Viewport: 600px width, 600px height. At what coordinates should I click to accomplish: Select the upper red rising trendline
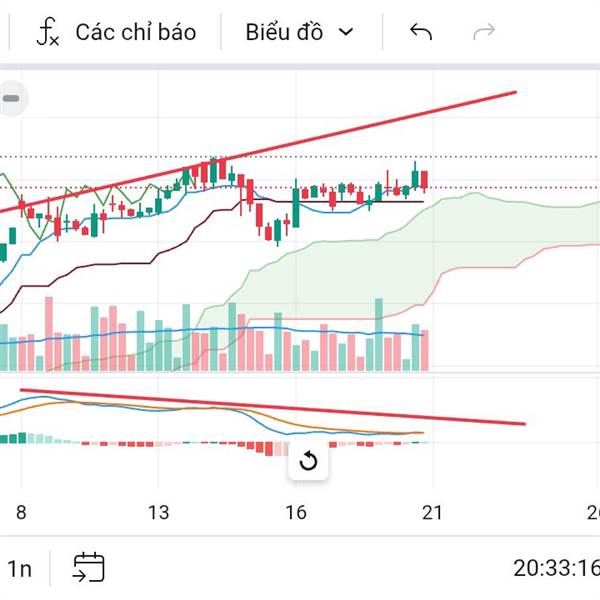400,124
